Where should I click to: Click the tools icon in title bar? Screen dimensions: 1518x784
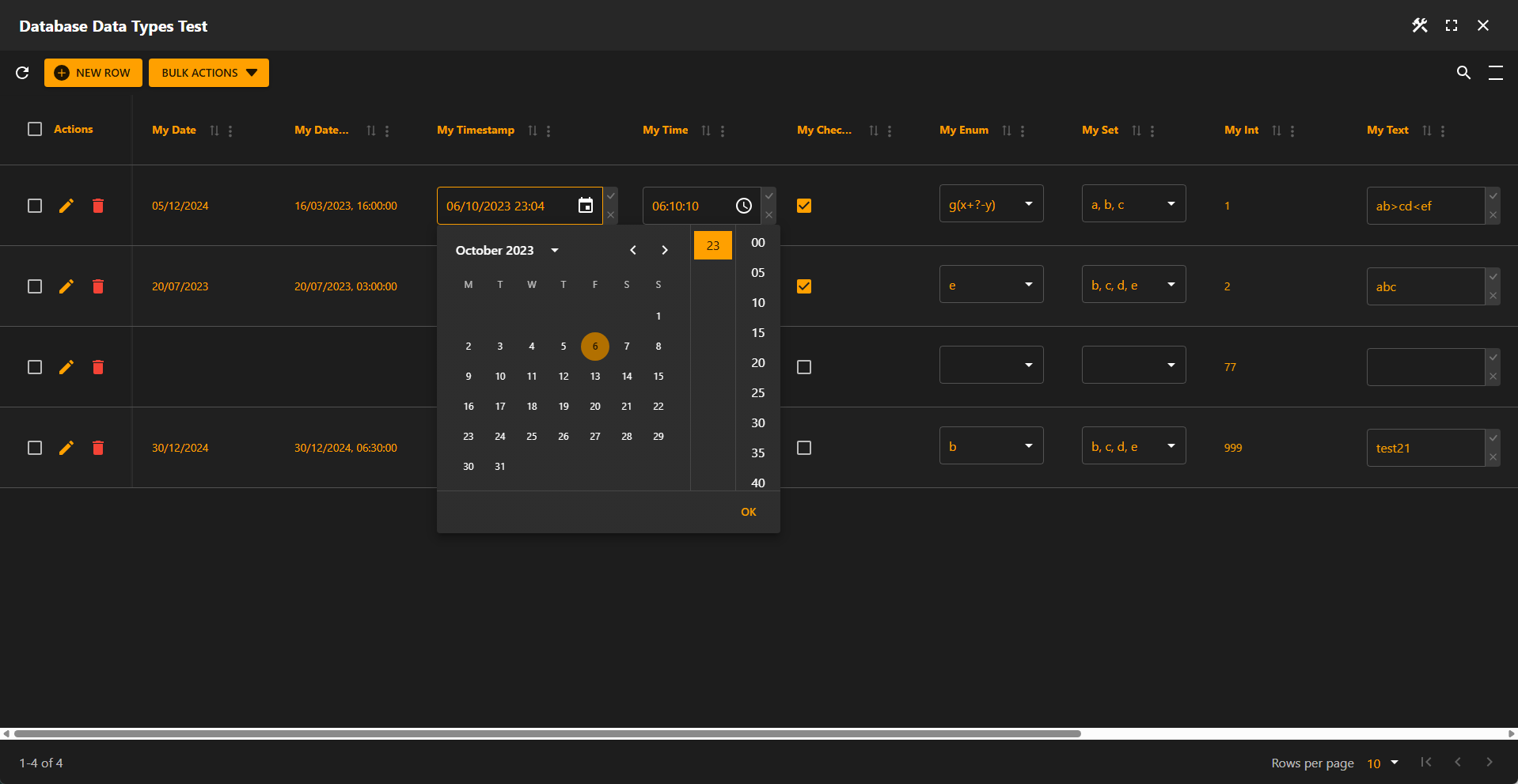coord(1420,26)
